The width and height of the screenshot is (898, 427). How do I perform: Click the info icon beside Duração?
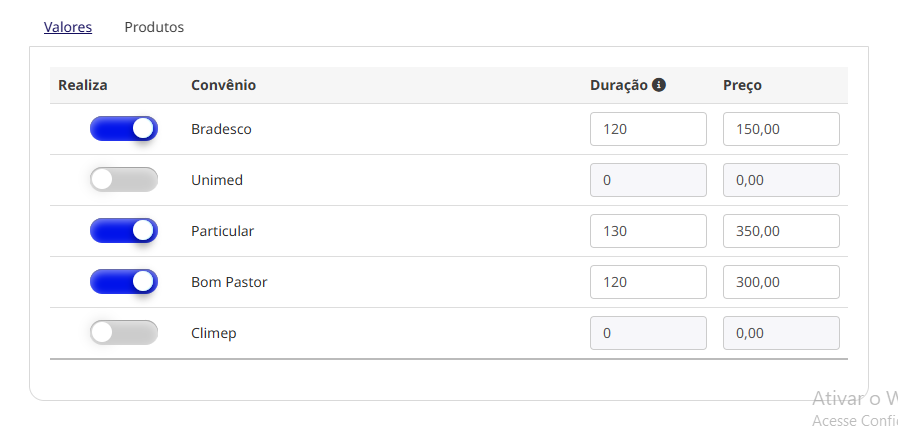[659, 85]
